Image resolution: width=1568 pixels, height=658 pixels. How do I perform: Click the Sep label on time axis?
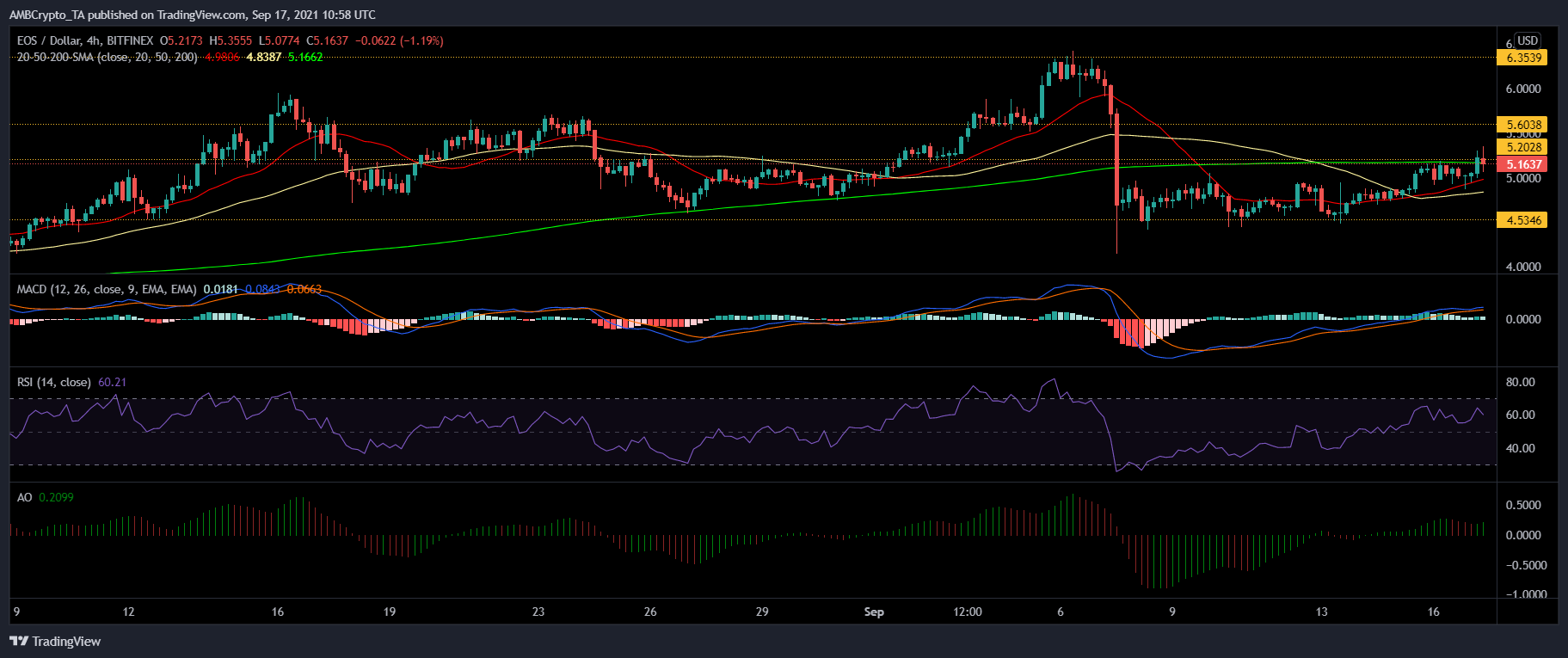[x=874, y=612]
